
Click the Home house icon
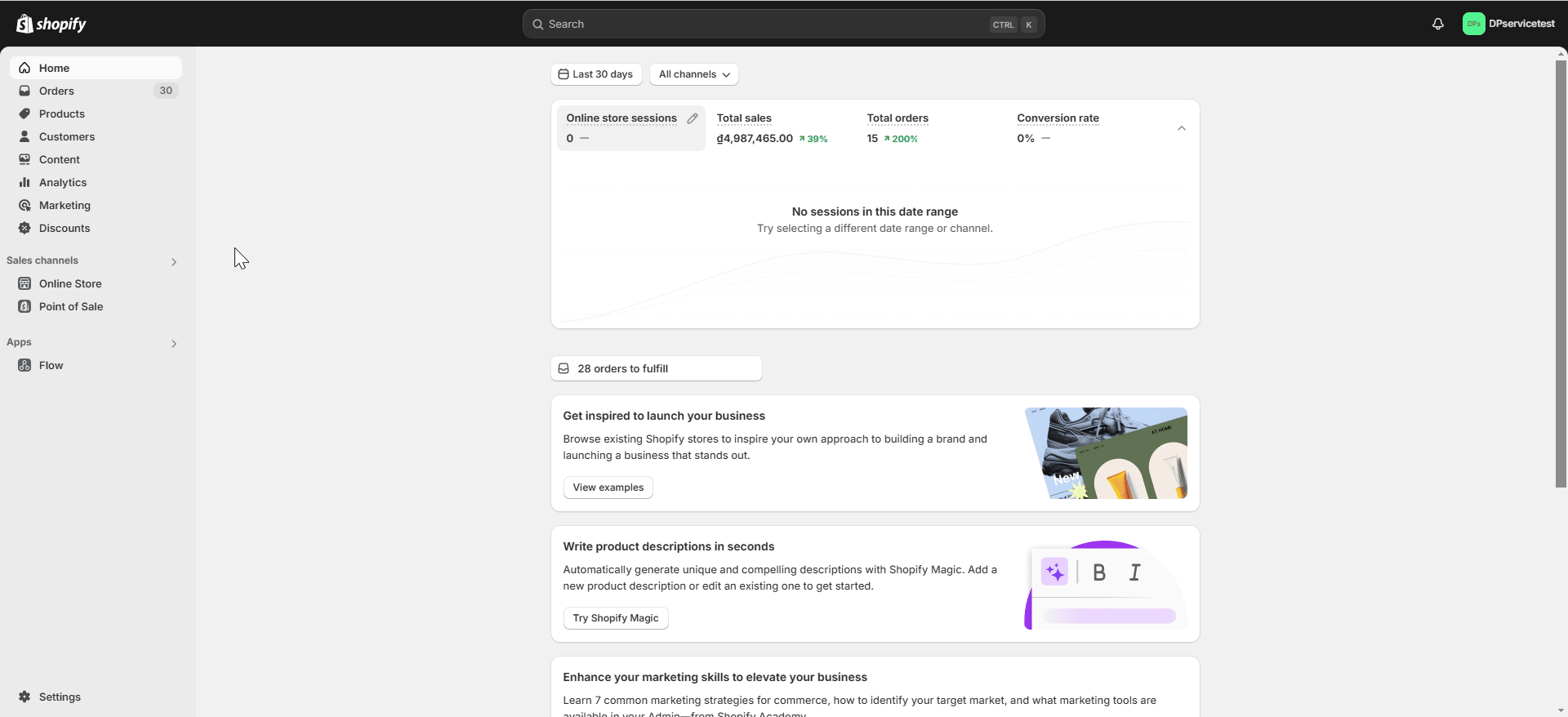point(24,68)
